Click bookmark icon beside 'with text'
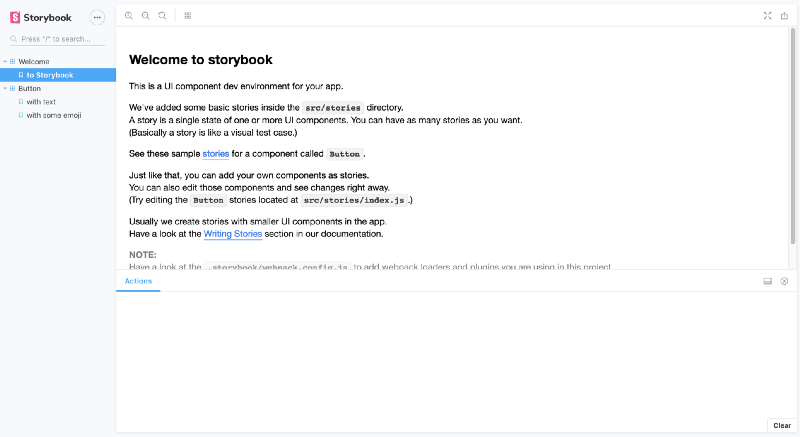The width and height of the screenshot is (800, 437). tap(21, 101)
